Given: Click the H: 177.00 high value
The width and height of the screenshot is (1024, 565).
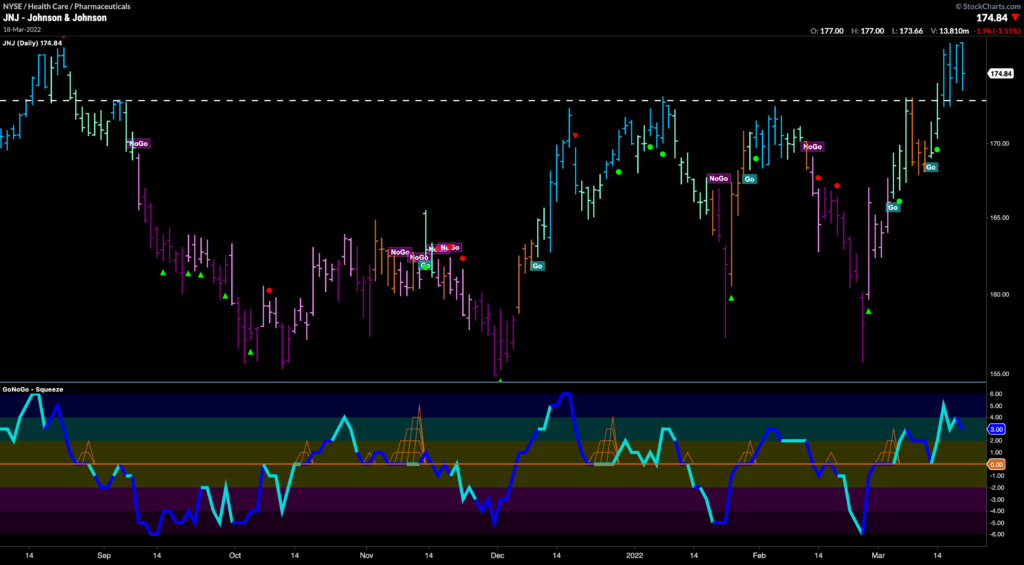Looking at the screenshot, I should 867,31.
